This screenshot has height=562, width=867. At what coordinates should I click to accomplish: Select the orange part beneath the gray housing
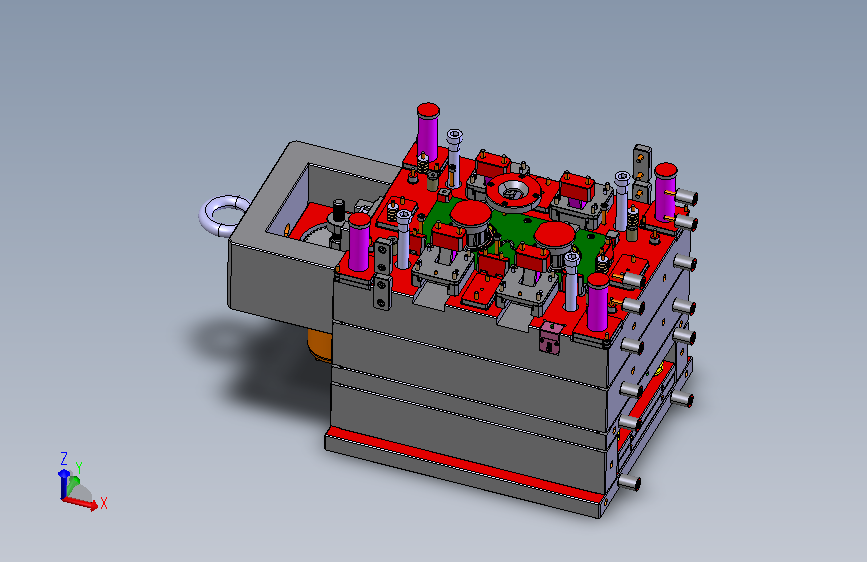tap(319, 346)
